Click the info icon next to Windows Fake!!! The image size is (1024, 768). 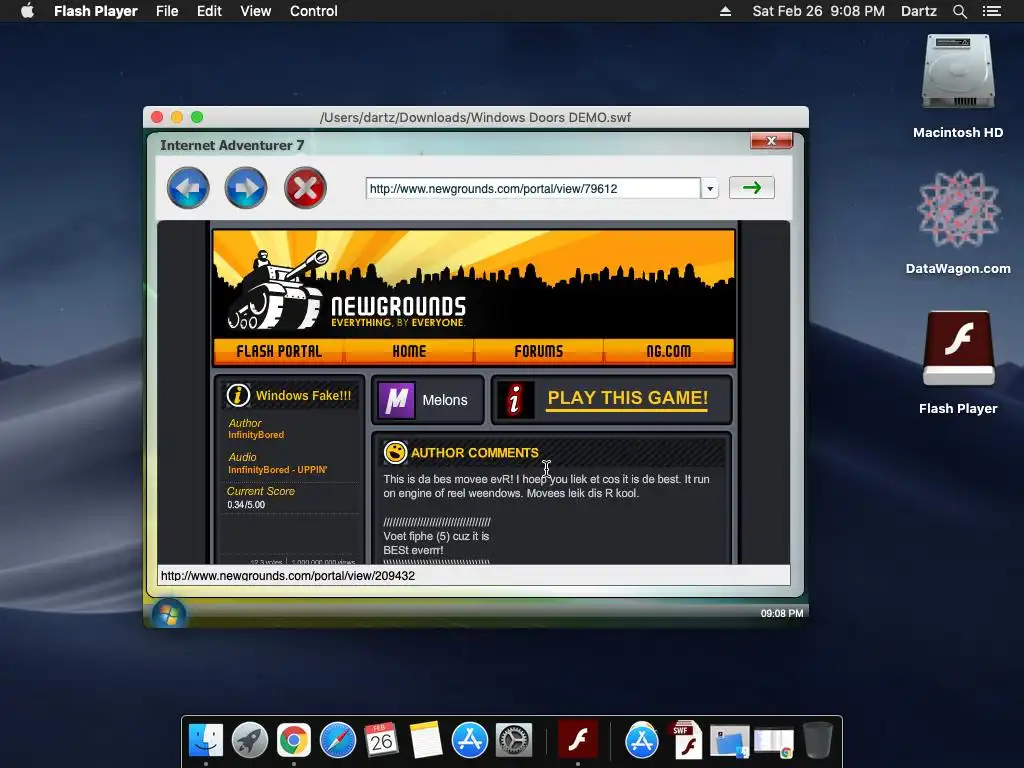click(238, 395)
